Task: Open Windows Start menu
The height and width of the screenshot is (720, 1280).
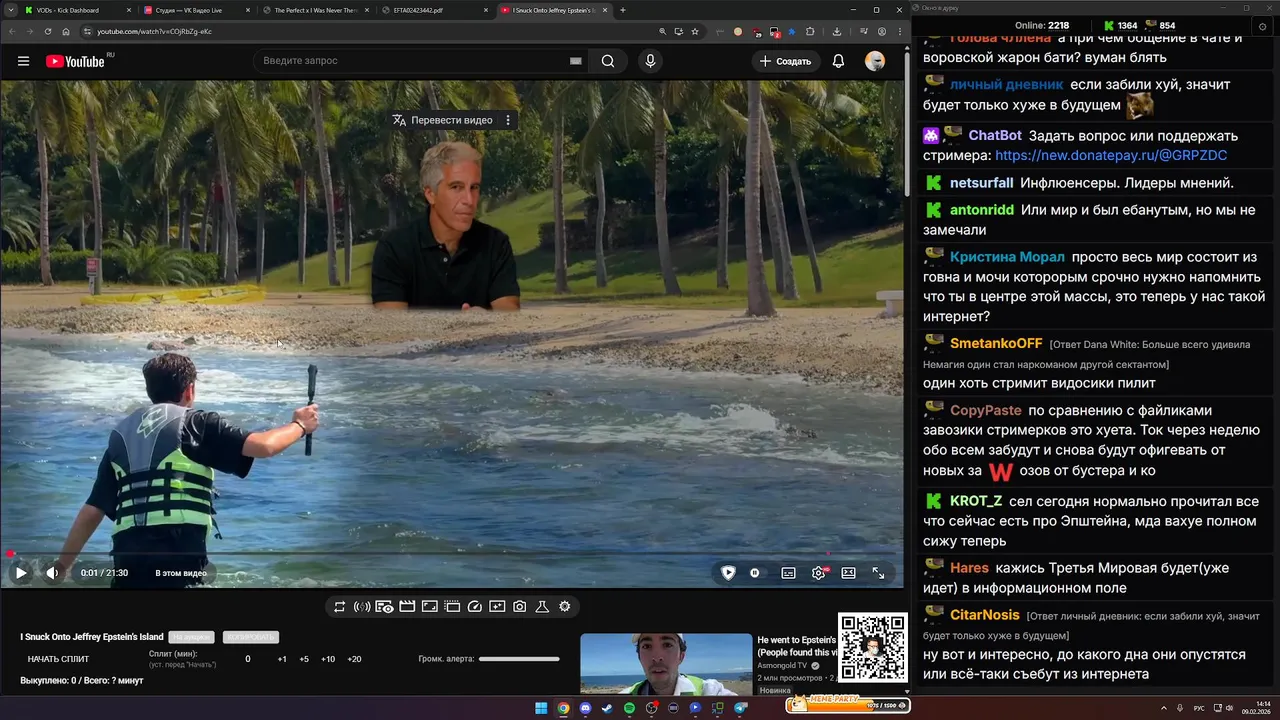Action: point(541,708)
